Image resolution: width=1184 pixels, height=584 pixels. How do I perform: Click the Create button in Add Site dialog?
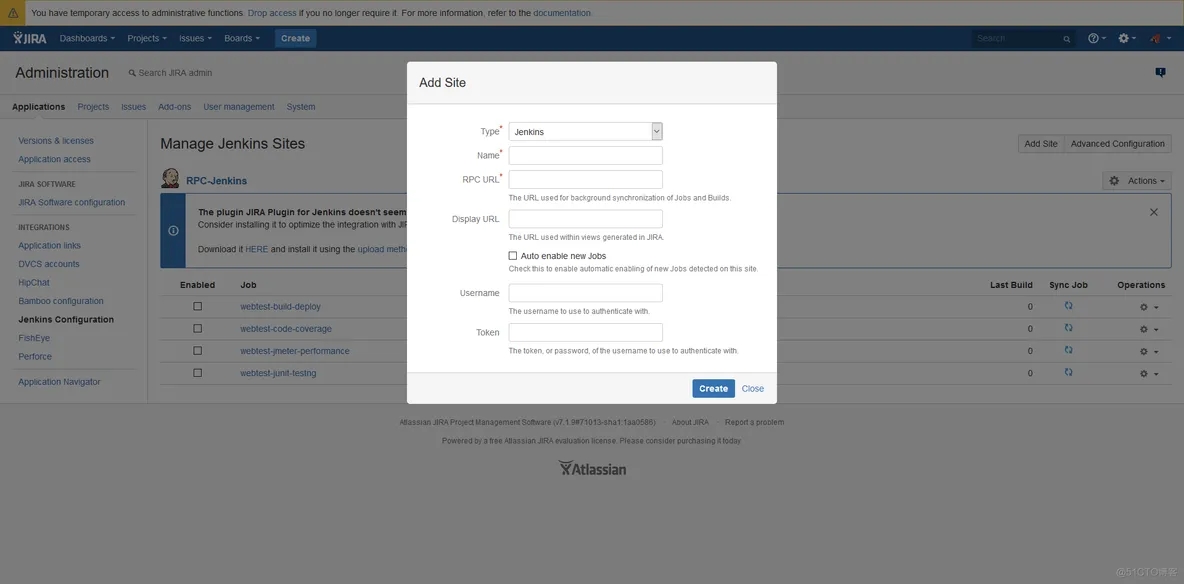713,388
